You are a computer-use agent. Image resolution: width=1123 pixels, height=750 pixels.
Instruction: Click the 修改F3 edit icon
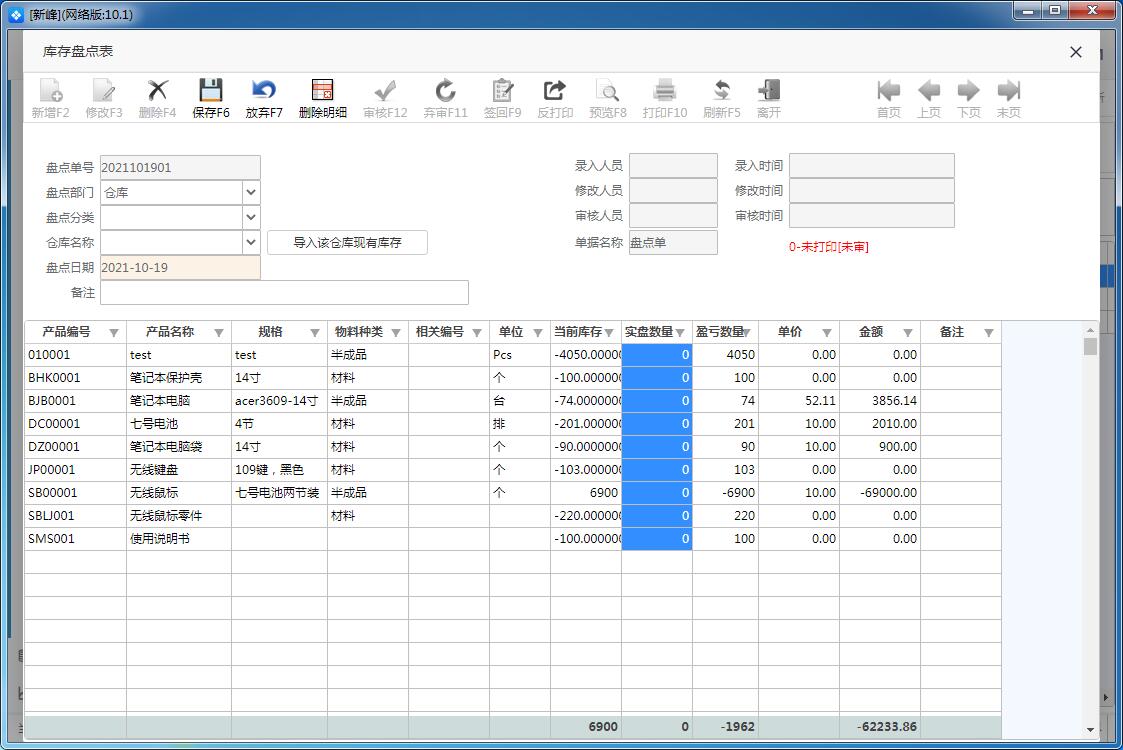(x=104, y=91)
